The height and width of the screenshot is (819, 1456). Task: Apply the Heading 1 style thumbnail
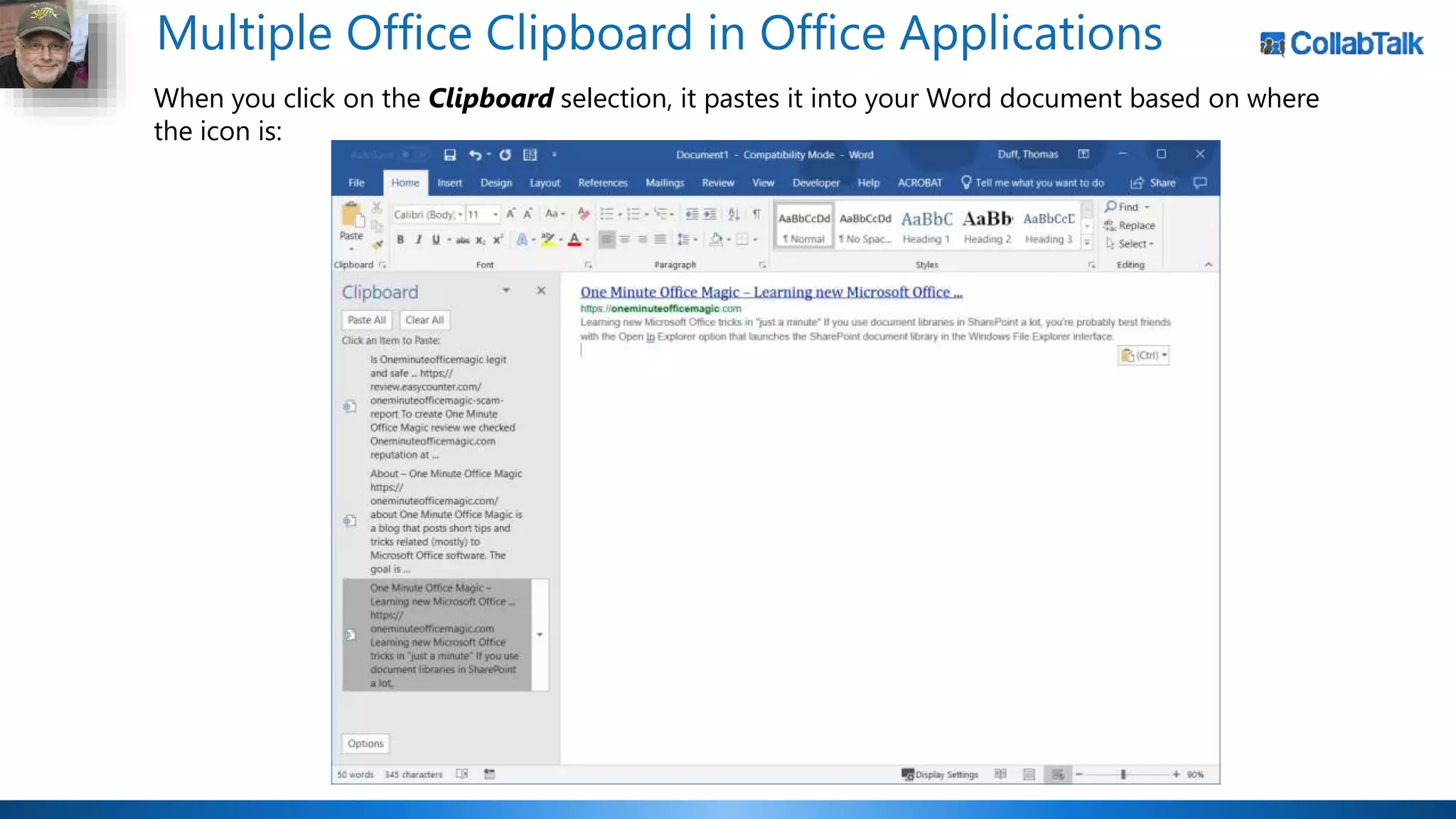(x=926, y=227)
